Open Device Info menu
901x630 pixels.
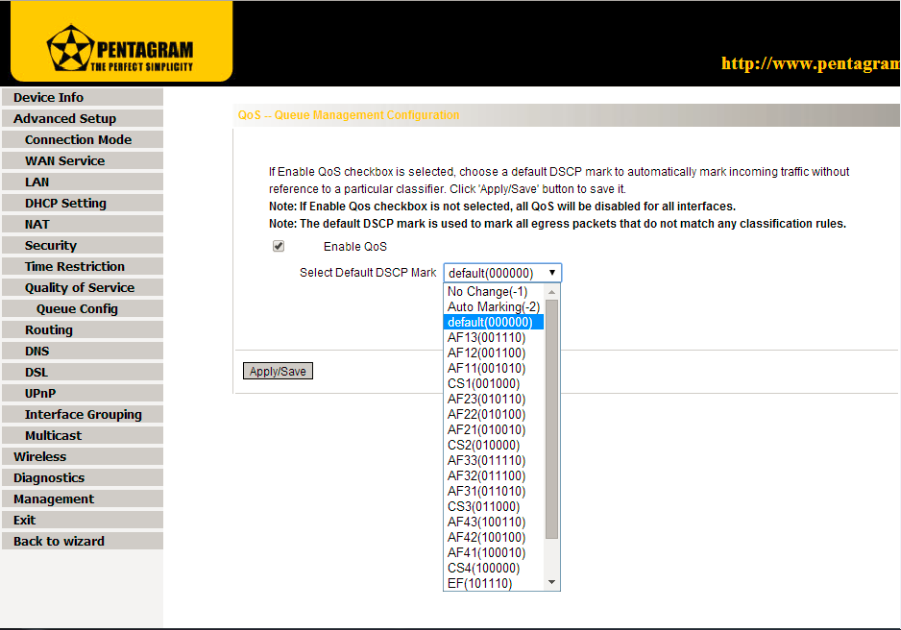pos(82,97)
